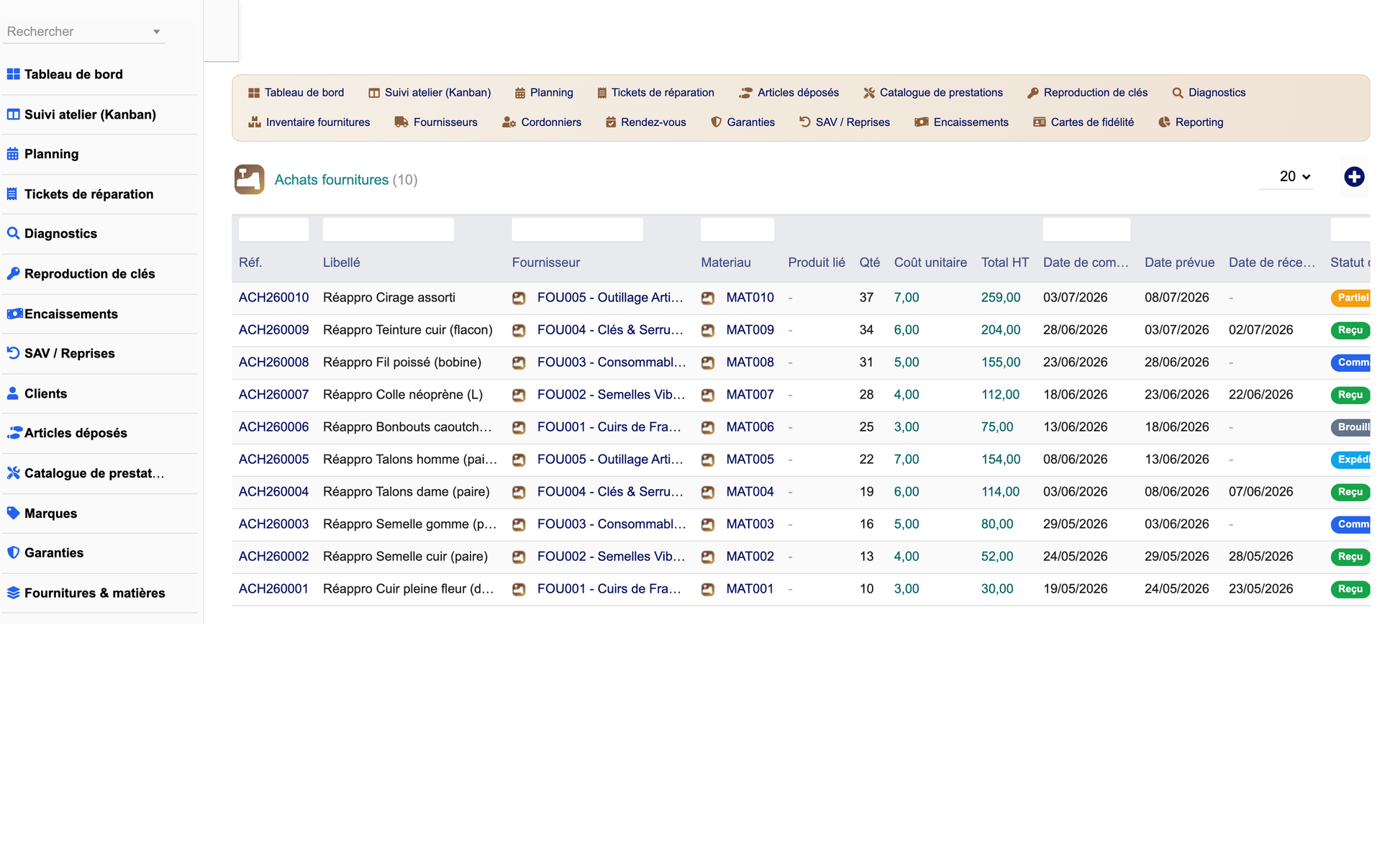Open Suivi atelier (Kanban) from top menu
Screen dimensions: 1400x866
point(429,93)
